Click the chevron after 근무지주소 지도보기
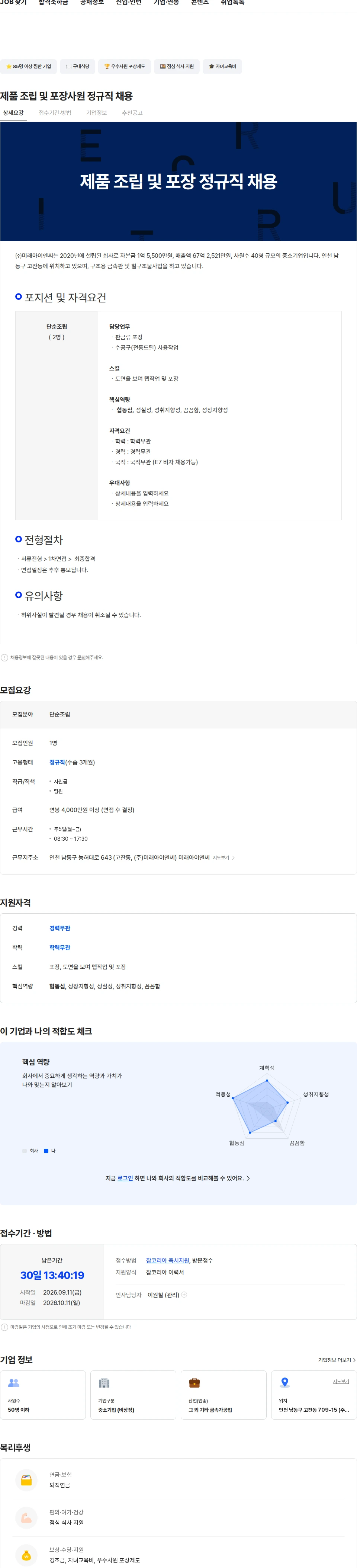357x1568 pixels. click(234, 857)
